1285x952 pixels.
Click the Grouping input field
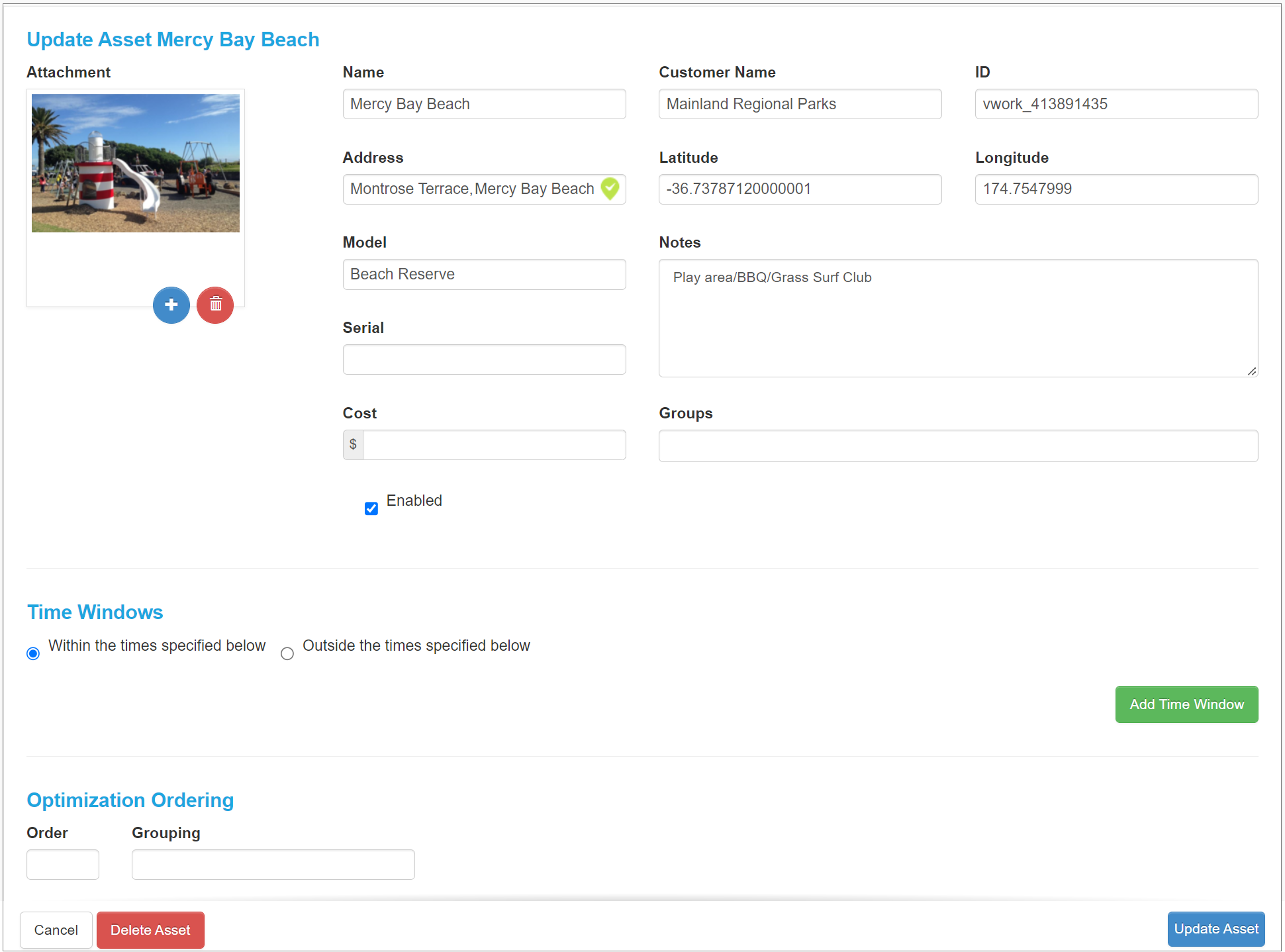(273, 865)
